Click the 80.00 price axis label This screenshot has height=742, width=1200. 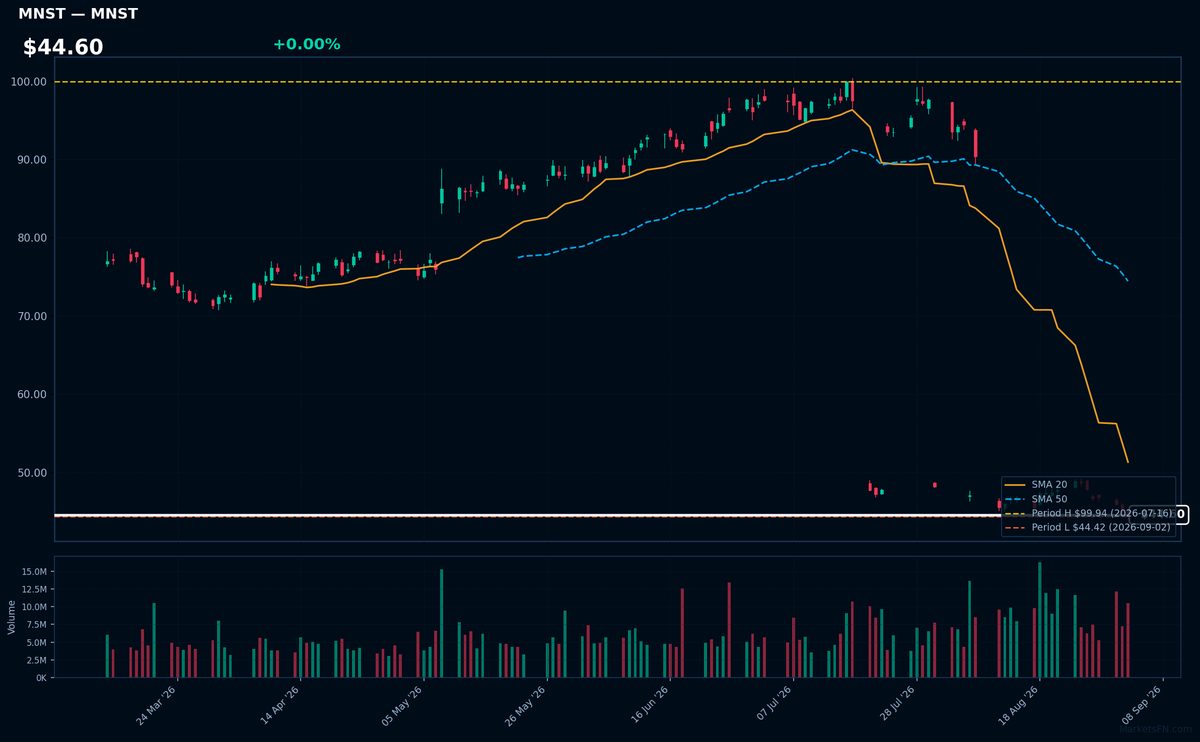pos(33,238)
